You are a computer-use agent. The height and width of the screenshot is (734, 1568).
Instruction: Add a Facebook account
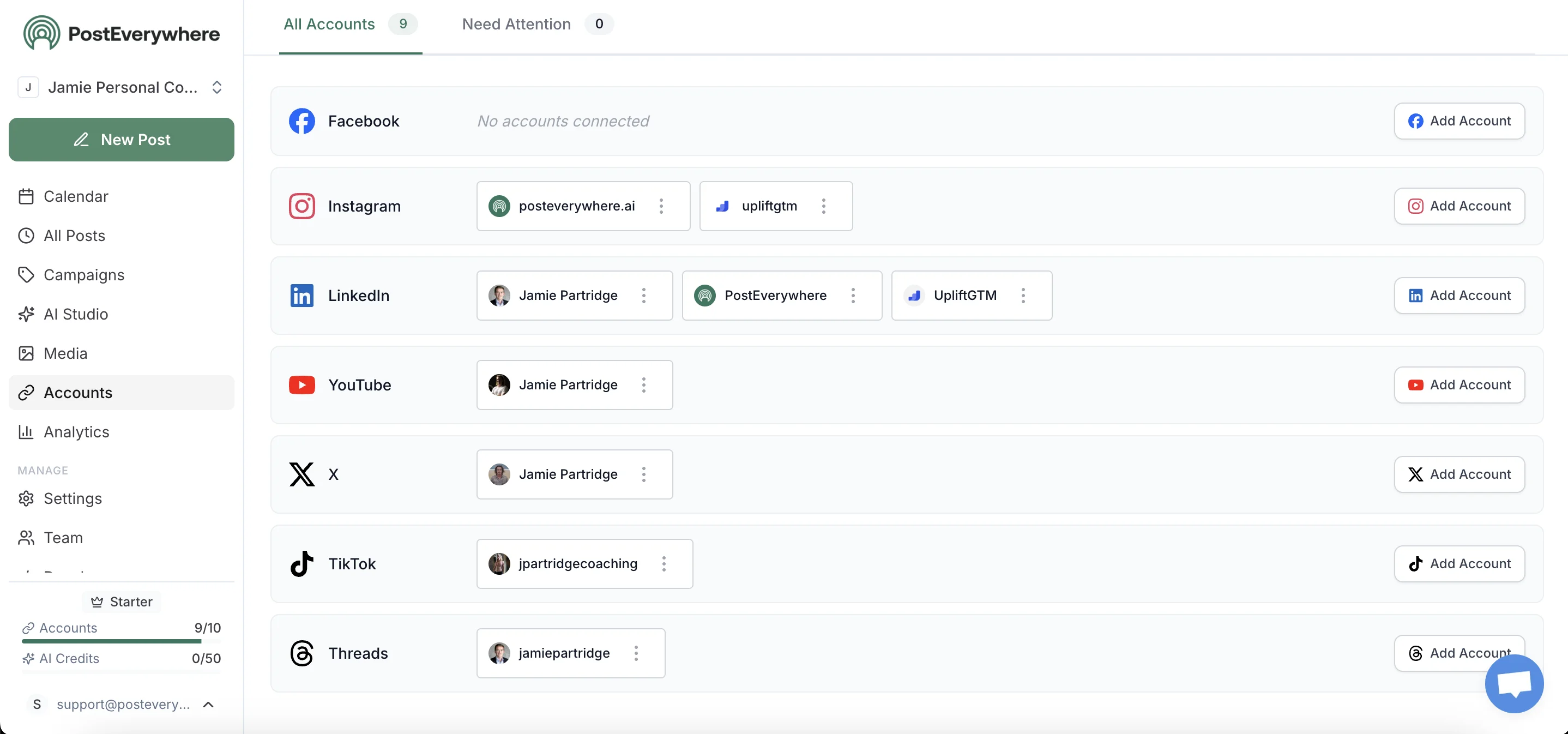1460,121
